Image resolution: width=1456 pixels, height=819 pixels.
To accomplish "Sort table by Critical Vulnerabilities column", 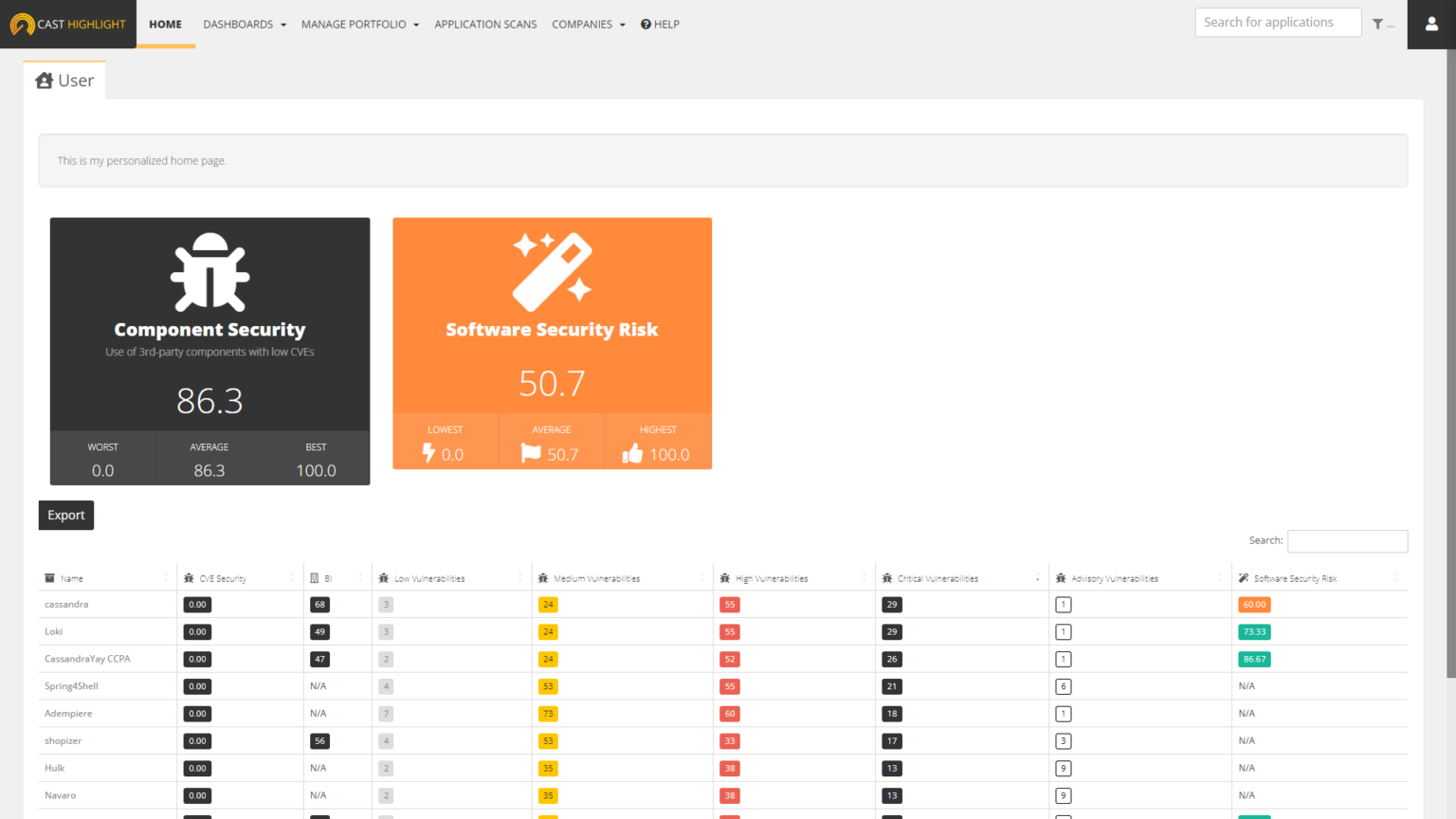I will pyautogui.click(x=937, y=578).
